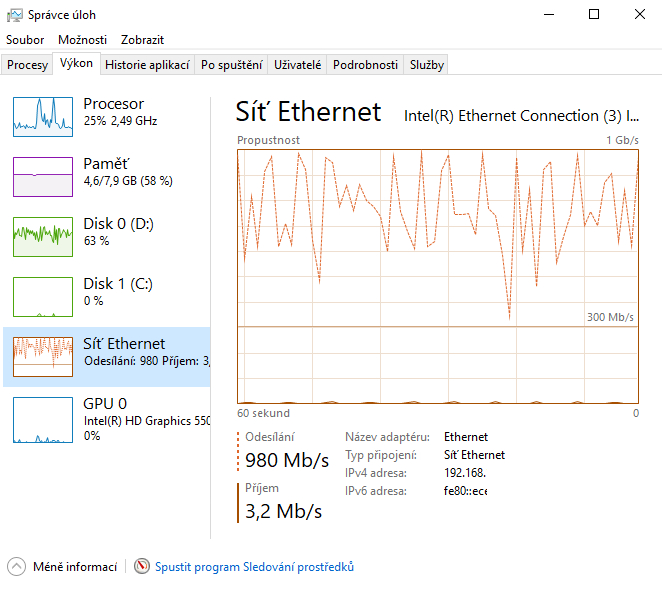Open Disk 1 (C:) performance graph
662x594 pixels.
tap(43, 297)
